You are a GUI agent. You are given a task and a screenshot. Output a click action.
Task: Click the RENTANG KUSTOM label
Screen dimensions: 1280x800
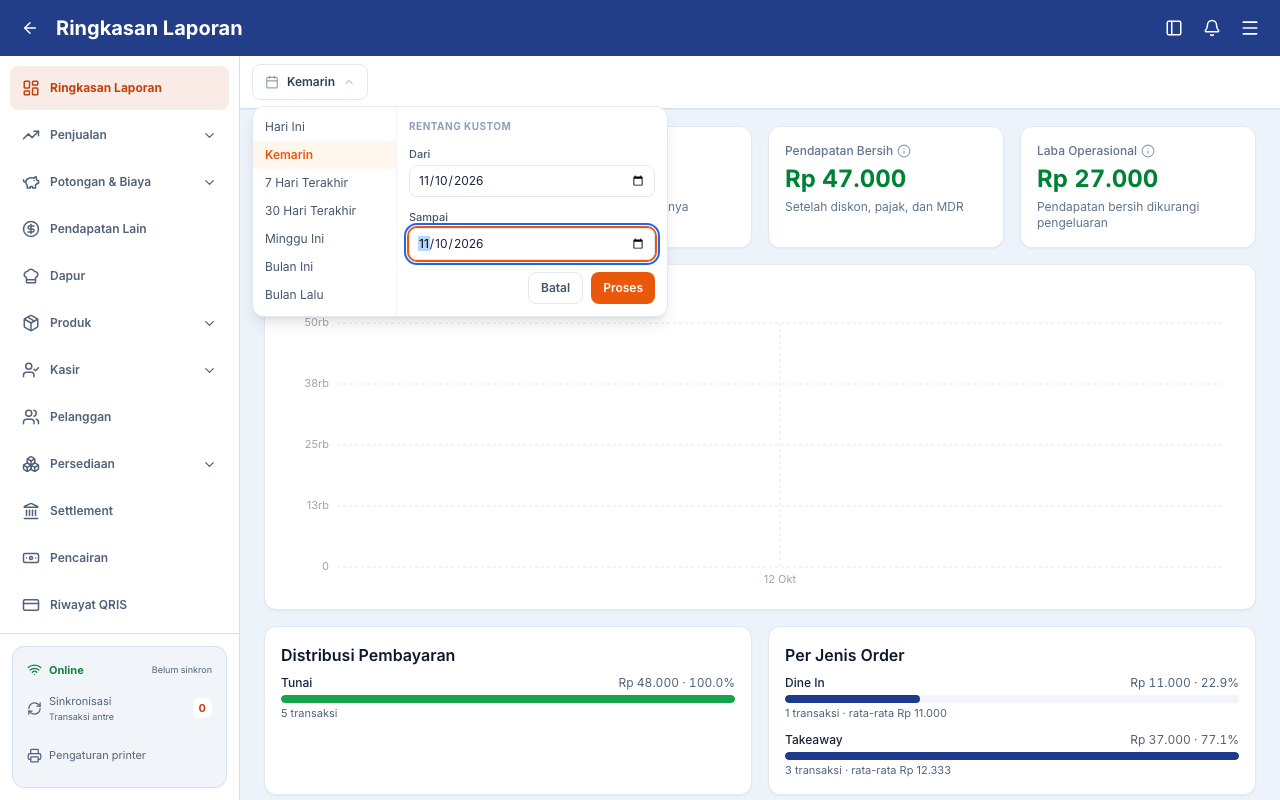[460, 127]
